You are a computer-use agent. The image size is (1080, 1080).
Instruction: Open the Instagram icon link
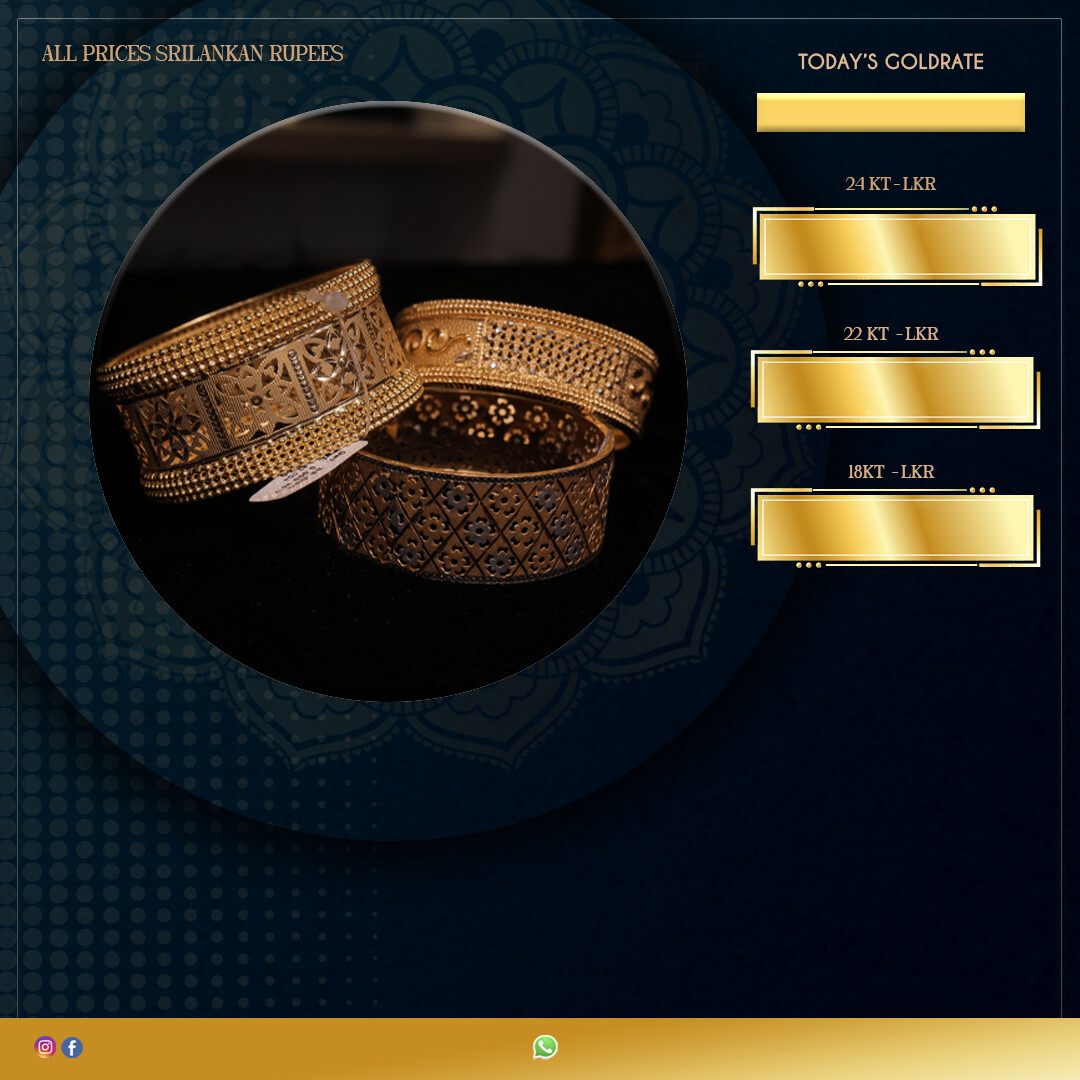pyautogui.click(x=45, y=1047)
